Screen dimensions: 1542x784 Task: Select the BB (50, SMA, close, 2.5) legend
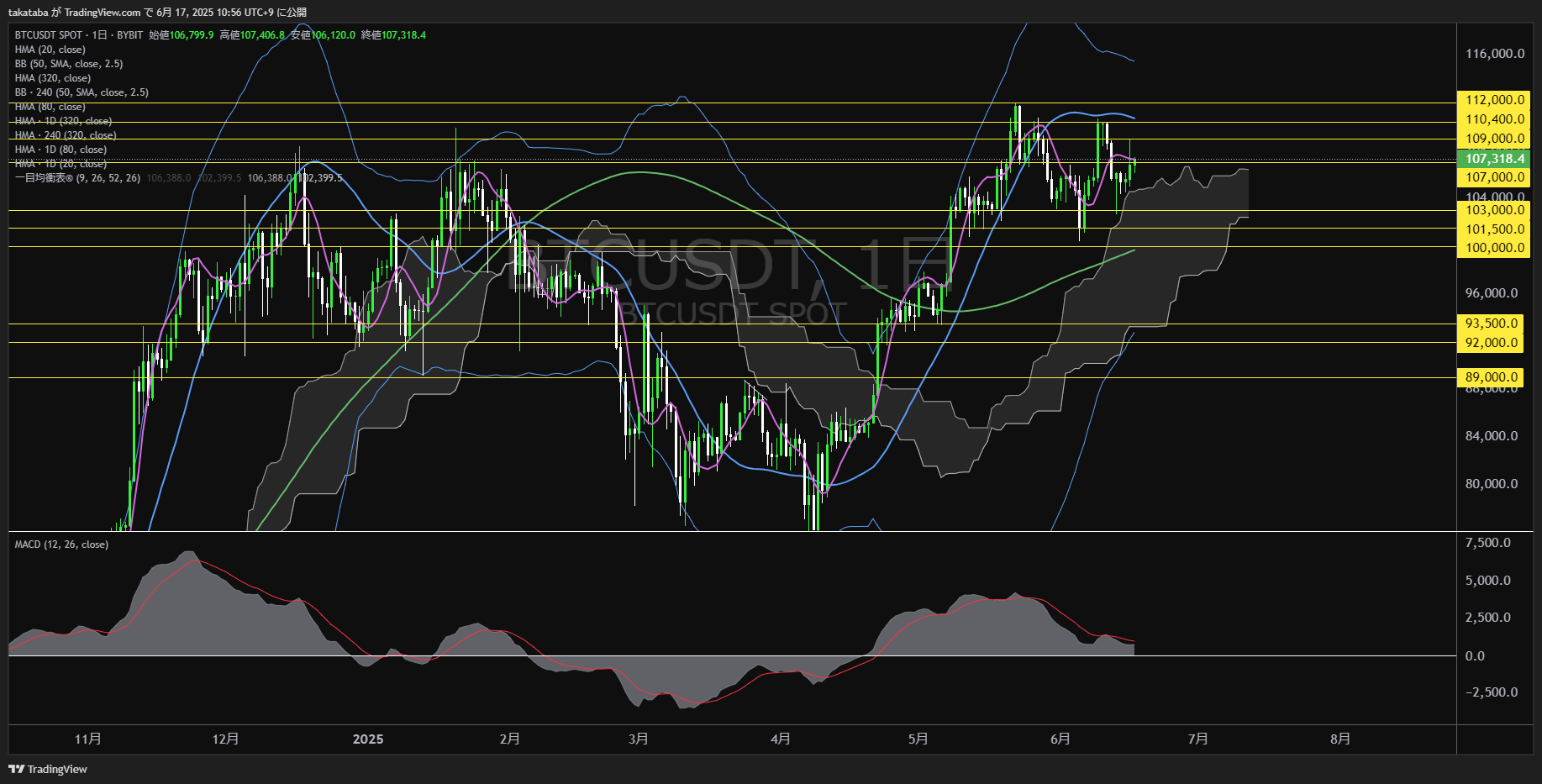click(69, 64)
